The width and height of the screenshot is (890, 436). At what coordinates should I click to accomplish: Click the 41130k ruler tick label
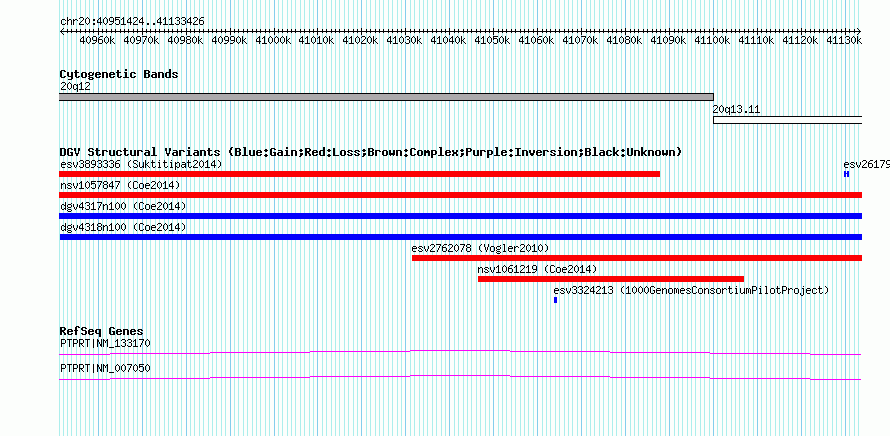tap(845, 41)
